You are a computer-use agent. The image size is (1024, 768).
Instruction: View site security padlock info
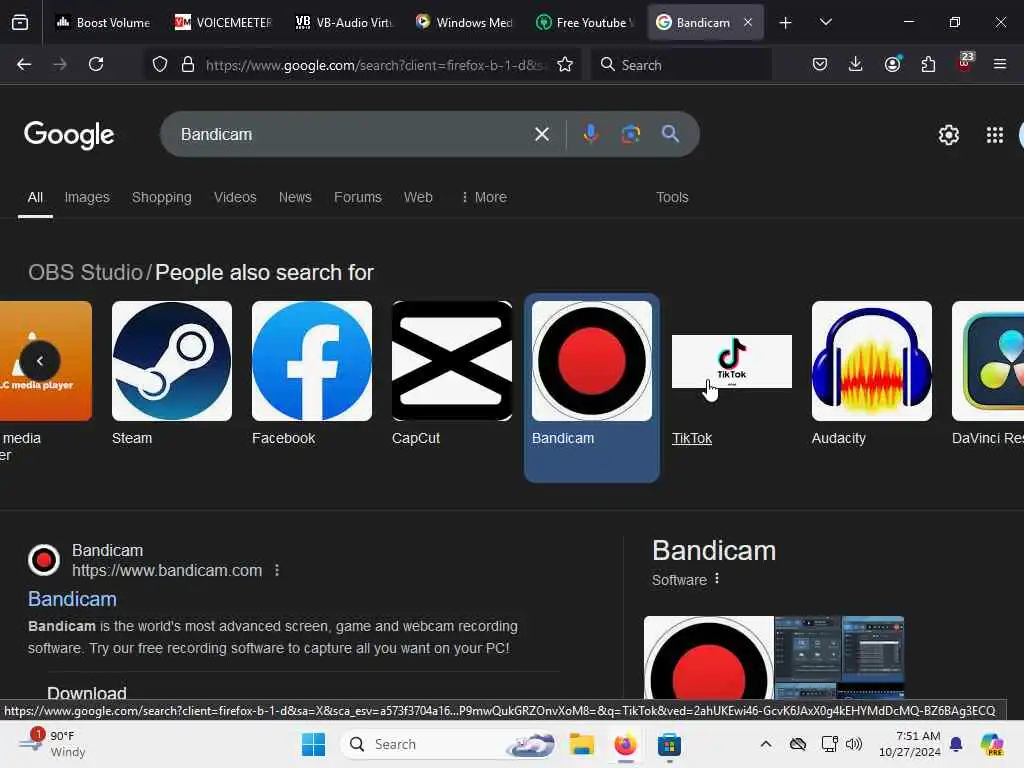188,64
